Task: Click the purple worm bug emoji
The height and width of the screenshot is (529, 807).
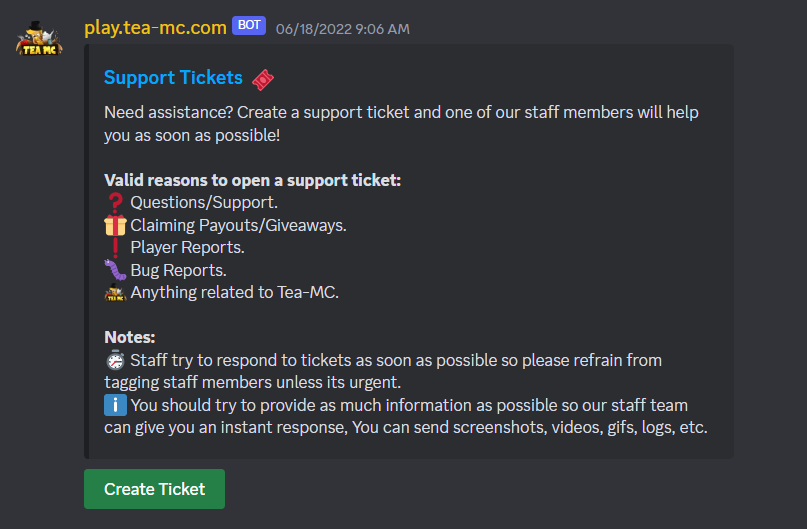Action: (115, 270)
